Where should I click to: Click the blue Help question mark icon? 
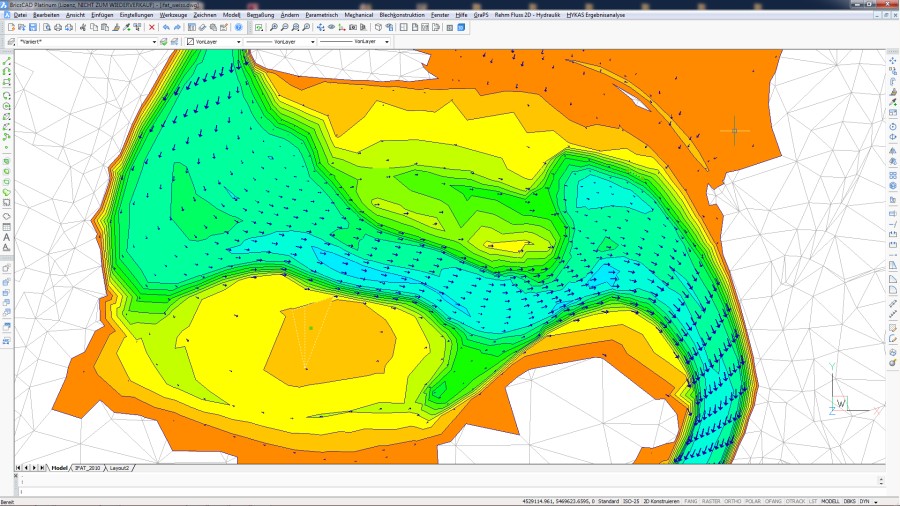(x=238, y=27)
